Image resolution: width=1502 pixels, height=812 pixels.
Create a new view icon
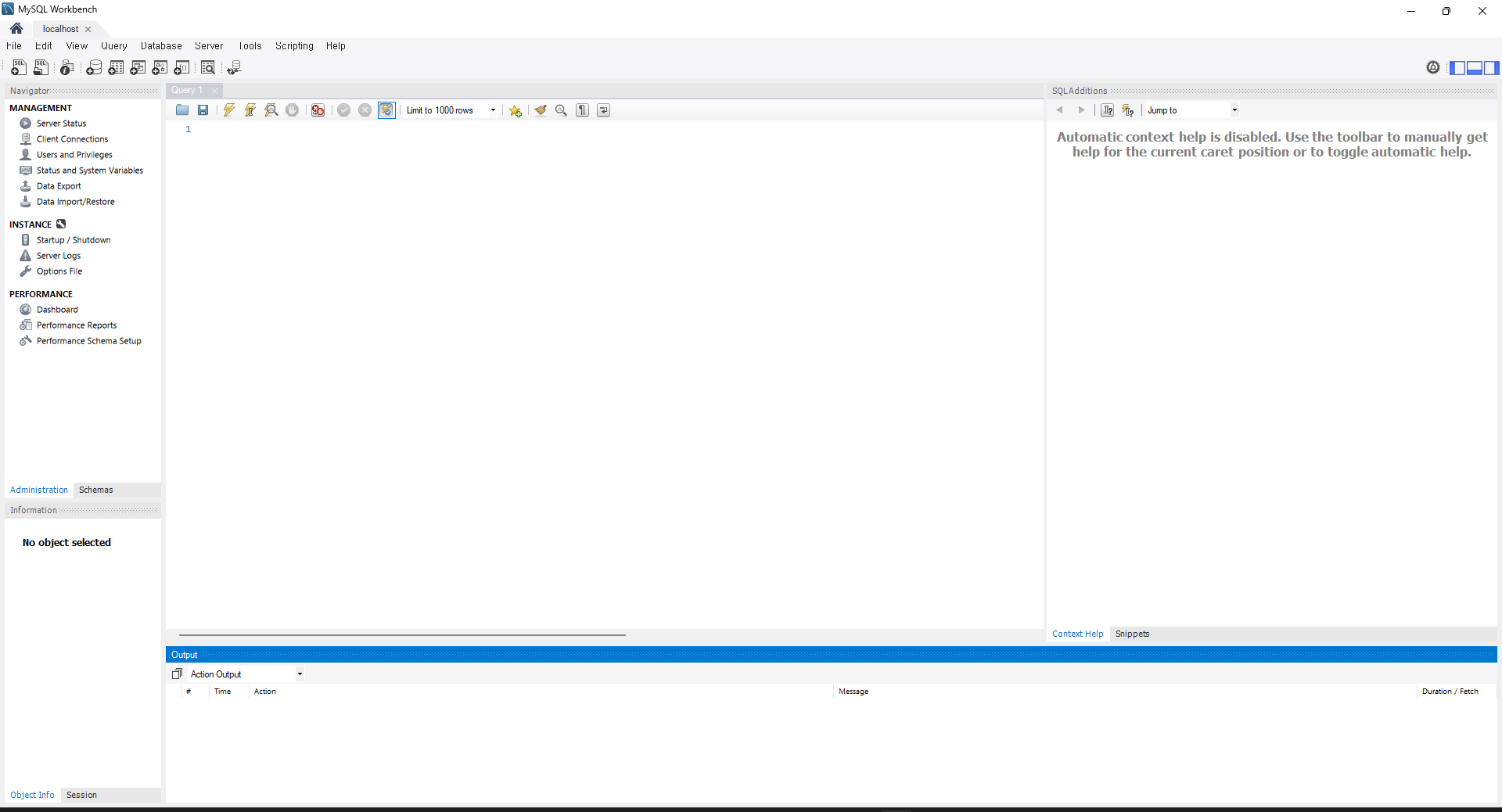pyautogui.click(x=138, y=68)
